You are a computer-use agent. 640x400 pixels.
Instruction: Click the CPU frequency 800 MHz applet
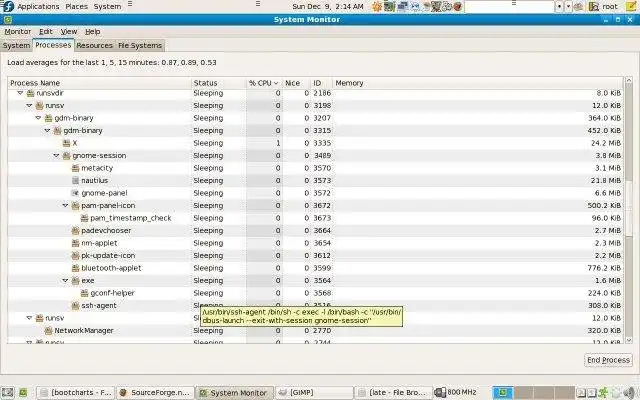pyautogui.click(x=456, y=393)
